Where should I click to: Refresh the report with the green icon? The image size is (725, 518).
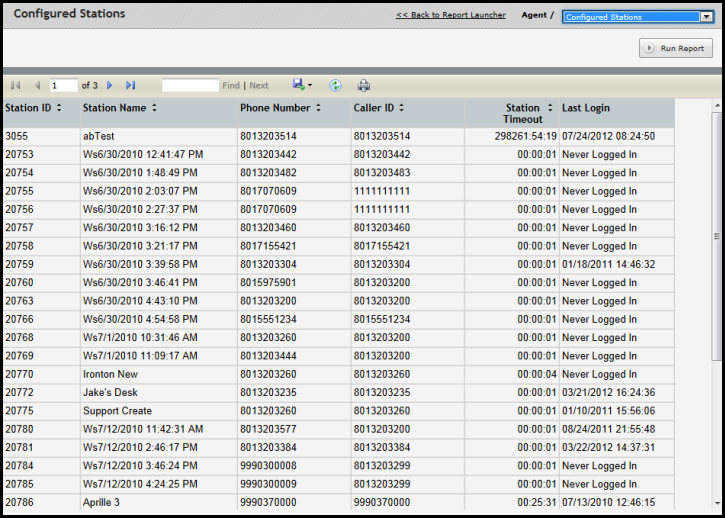pos(335,85)
